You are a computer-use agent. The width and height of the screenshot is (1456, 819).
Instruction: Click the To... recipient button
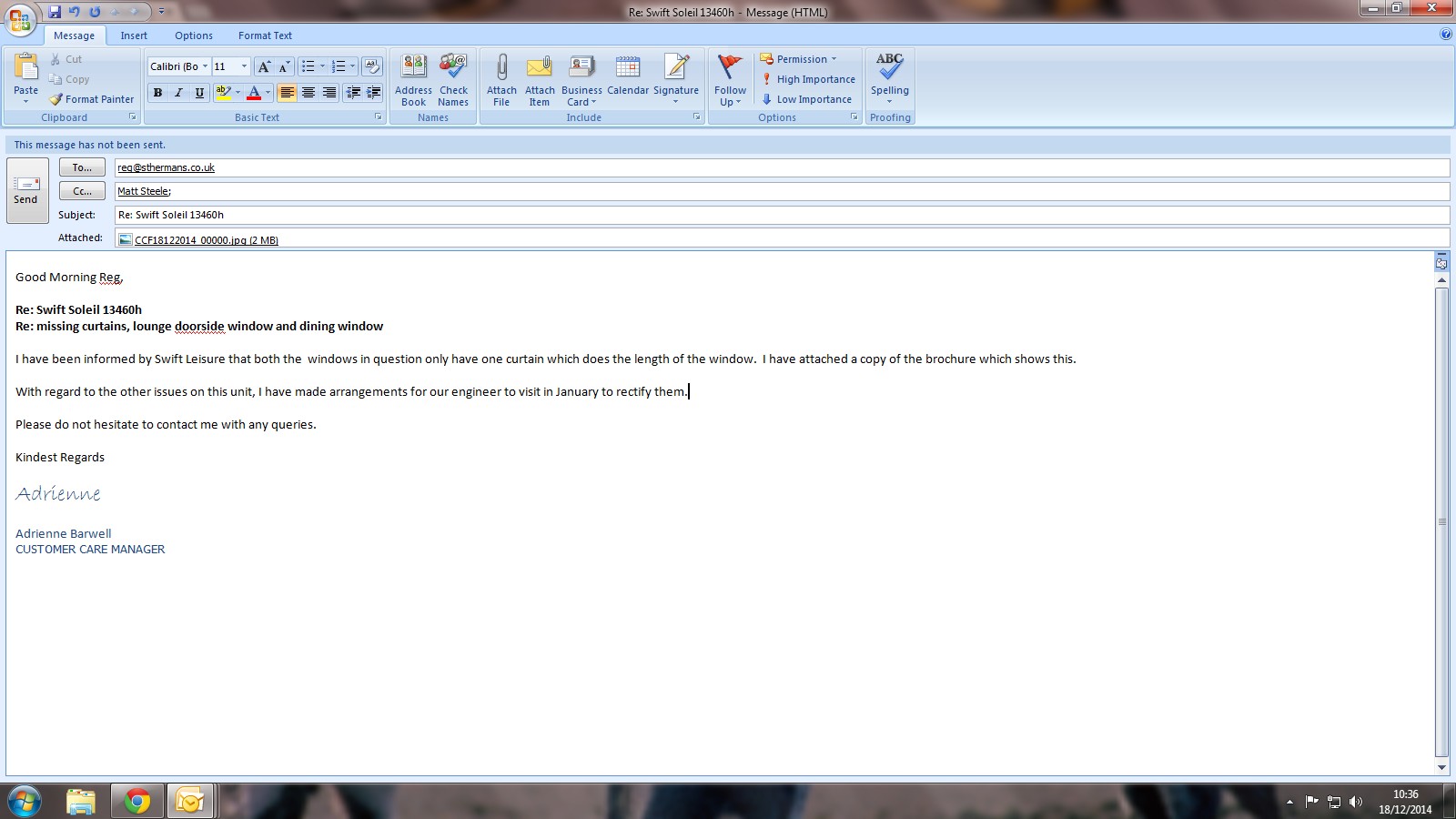click(x=82, y=167)
